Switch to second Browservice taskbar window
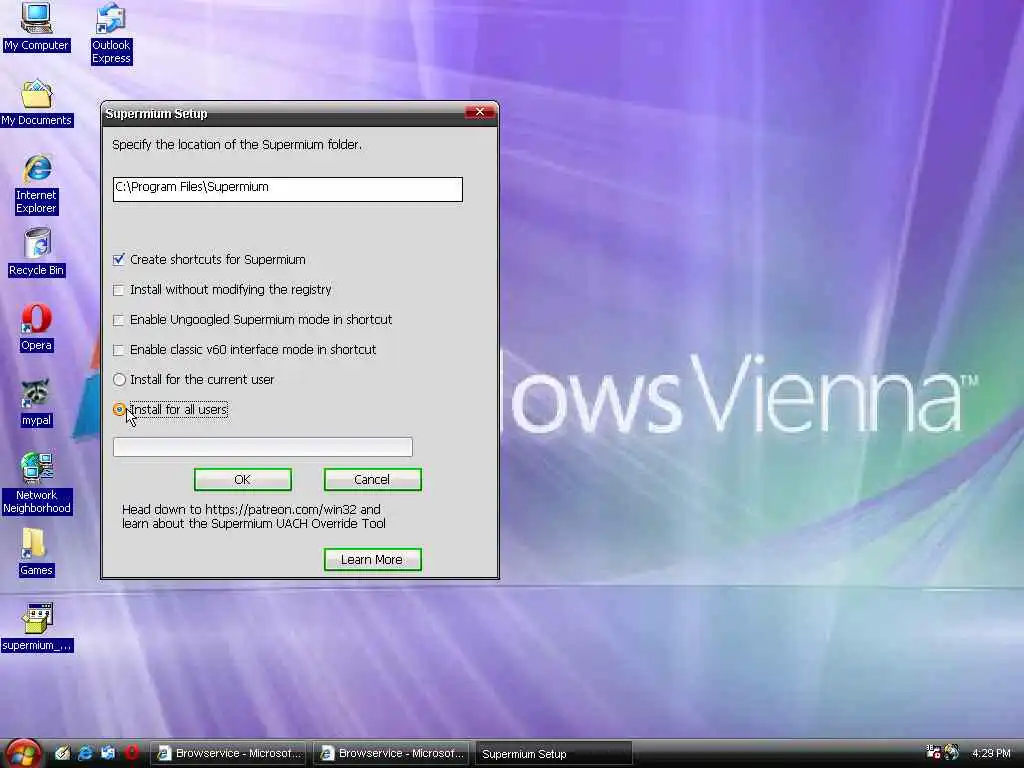This screenshot has width=1024, height=768. 391,754
